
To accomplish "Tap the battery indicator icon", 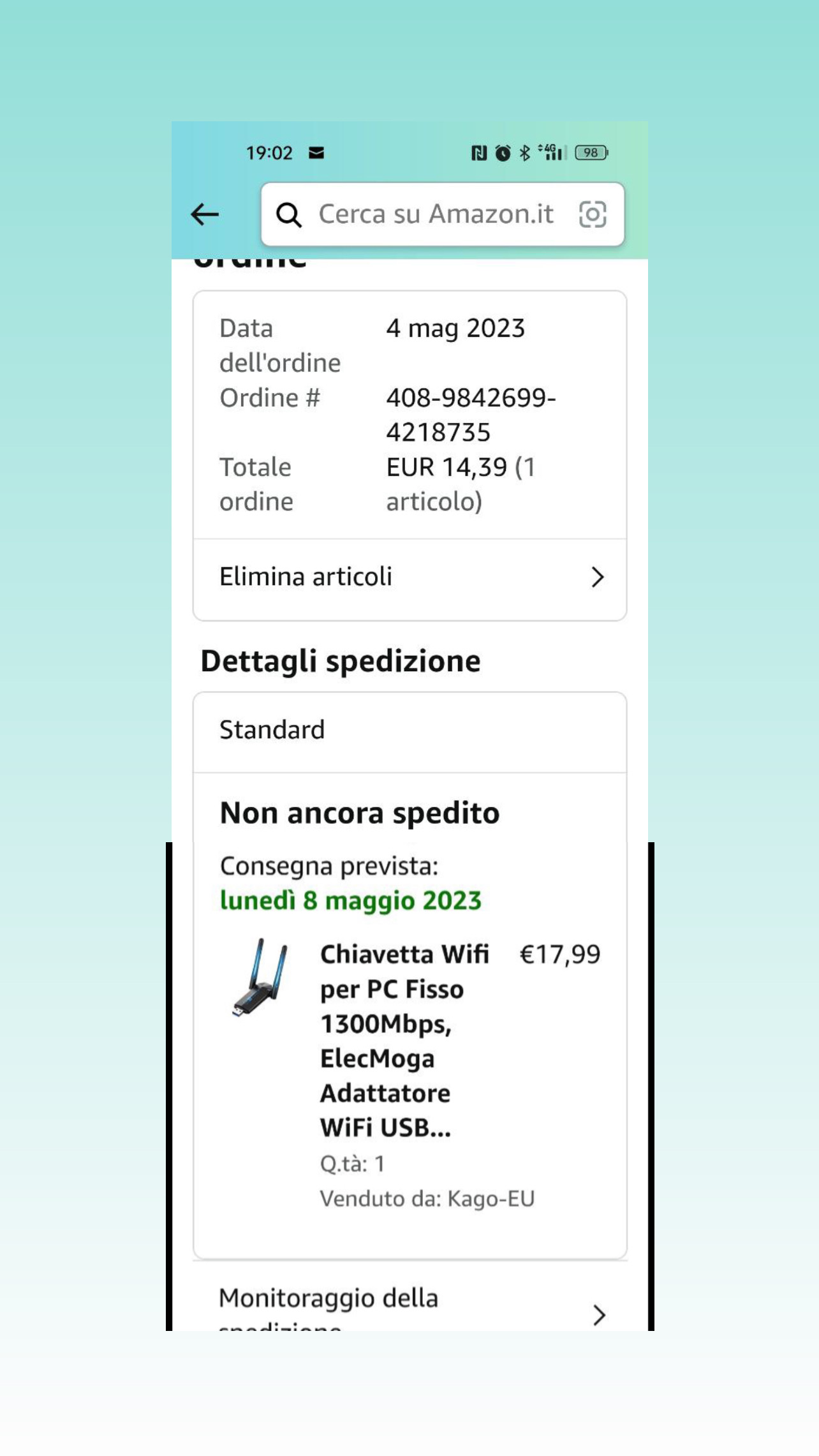I will coord(591,152).
